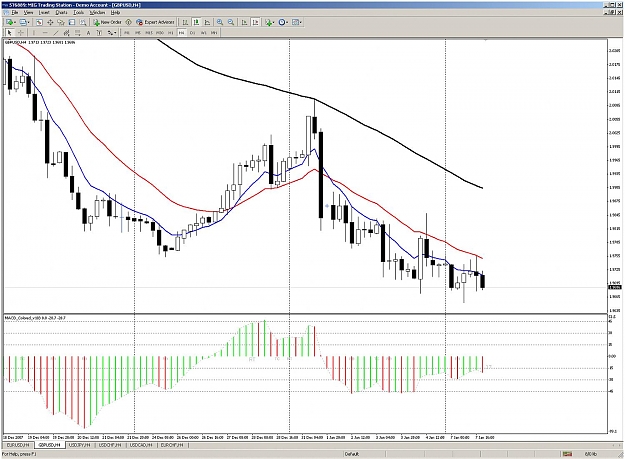Open the Strategy Tester icon
625x459 pixels.
click(x=83, y=22)
